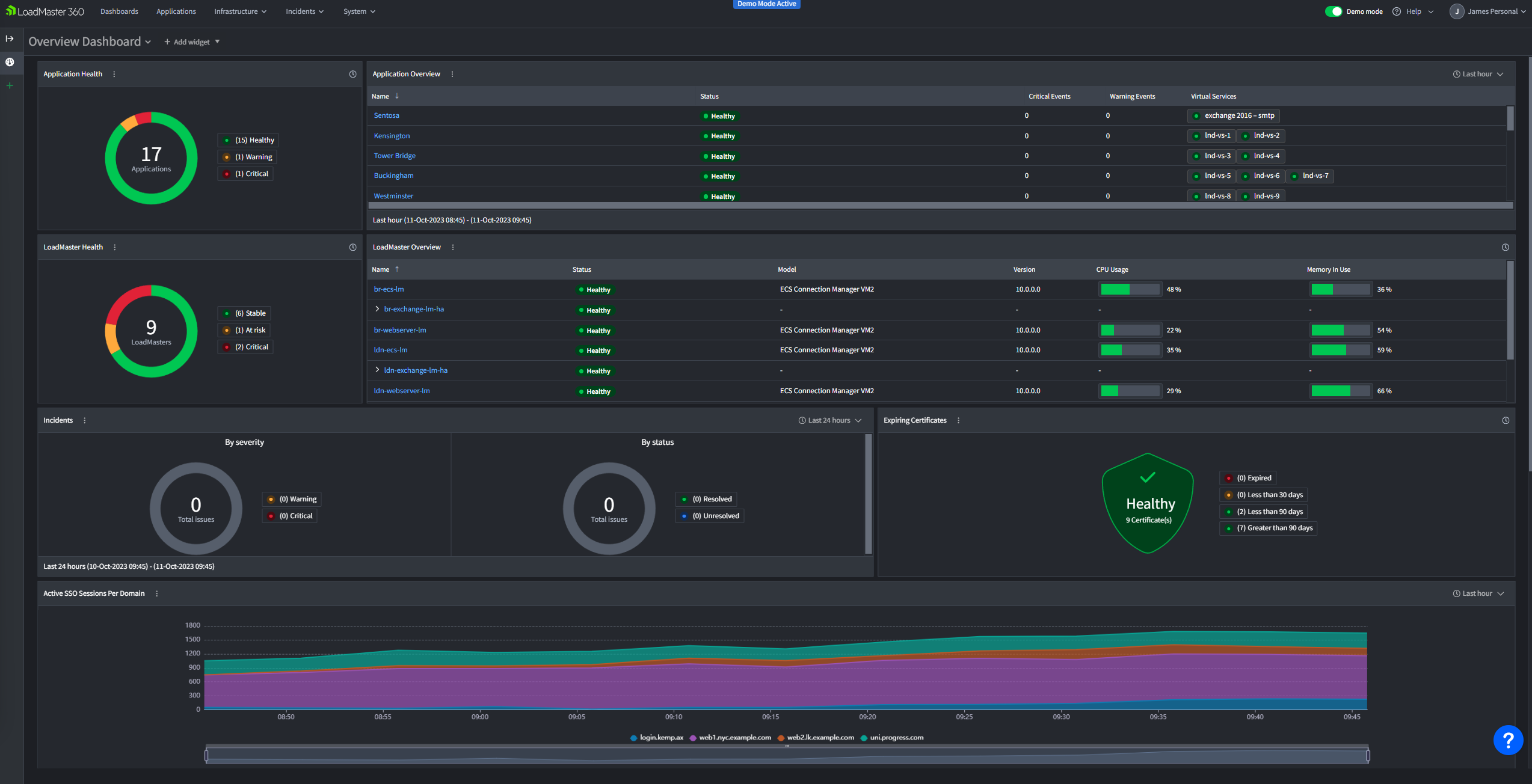Toggle the login.kemp.ax series in the chart legend
The image size is (1532, 784).
pos(657,738)
